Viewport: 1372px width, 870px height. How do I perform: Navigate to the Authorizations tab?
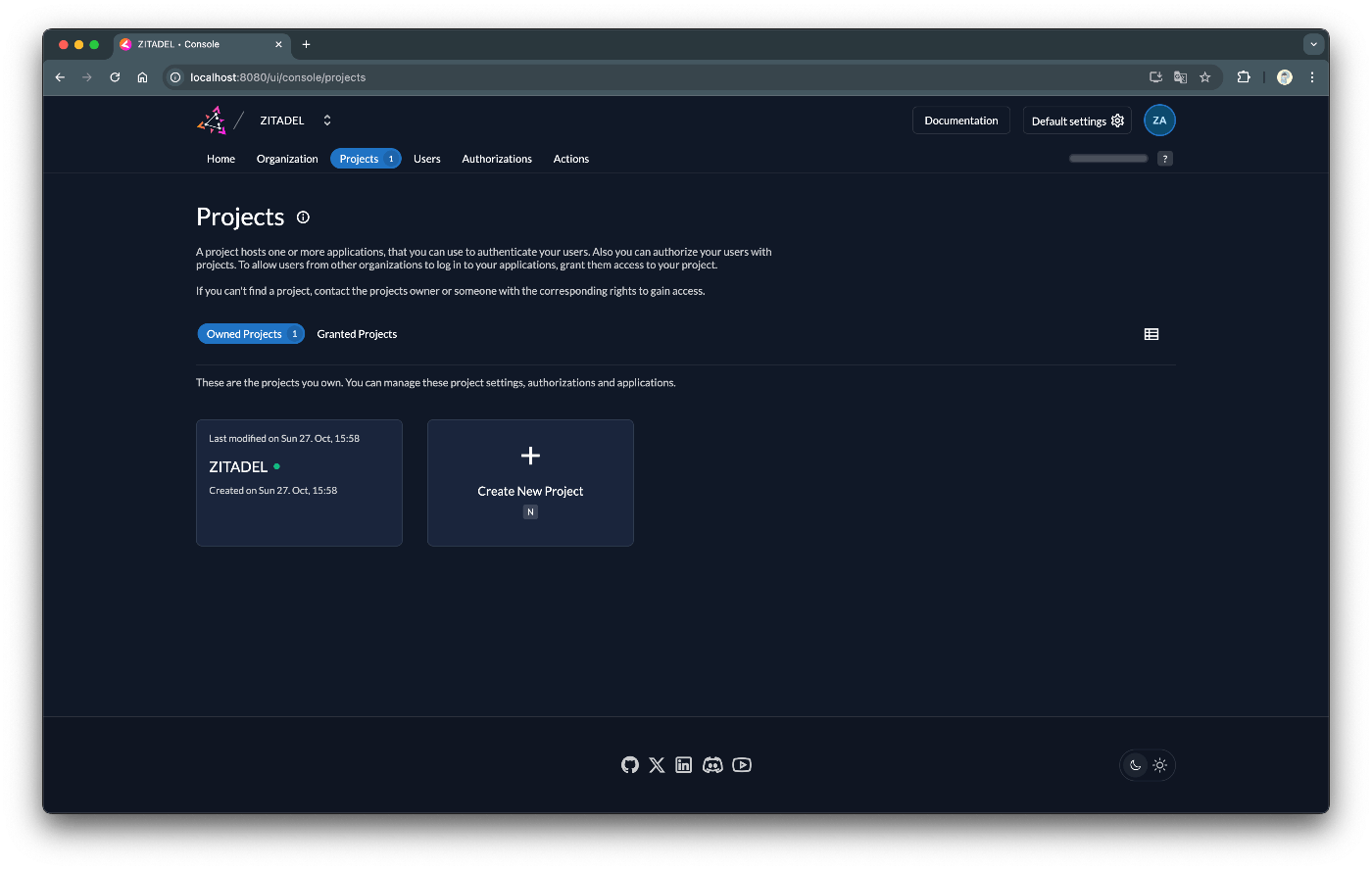click(497, 159)
